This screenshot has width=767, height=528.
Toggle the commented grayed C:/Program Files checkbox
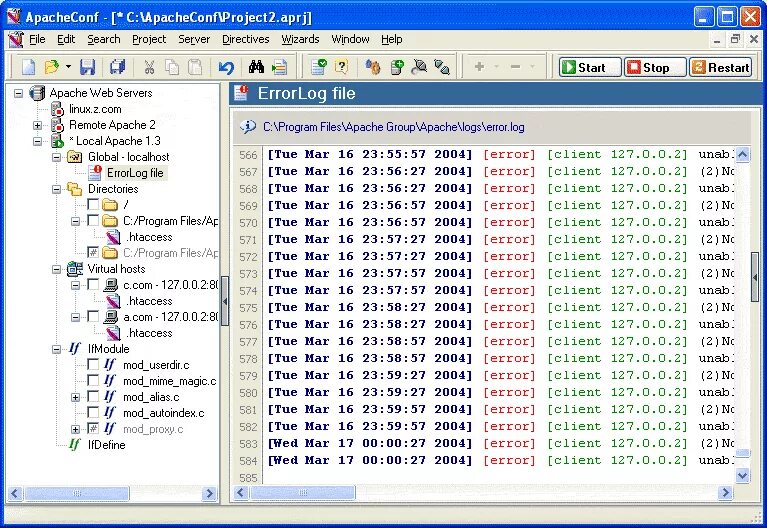(x=93, y=253)
